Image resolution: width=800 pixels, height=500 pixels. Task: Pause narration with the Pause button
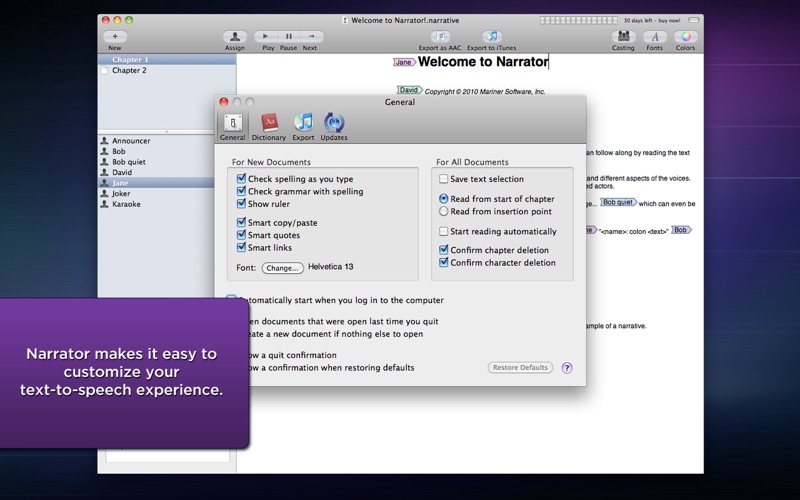pos(289,37)
